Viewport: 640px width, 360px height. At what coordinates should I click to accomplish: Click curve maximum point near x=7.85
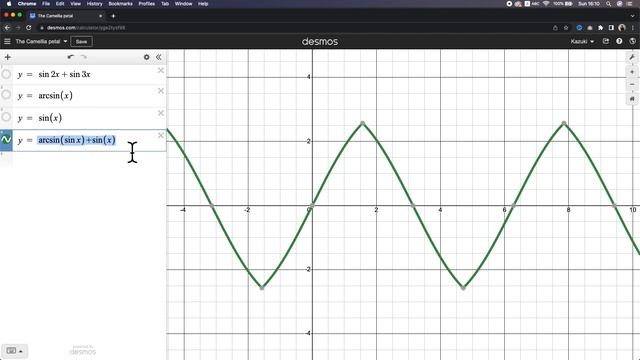564,123
